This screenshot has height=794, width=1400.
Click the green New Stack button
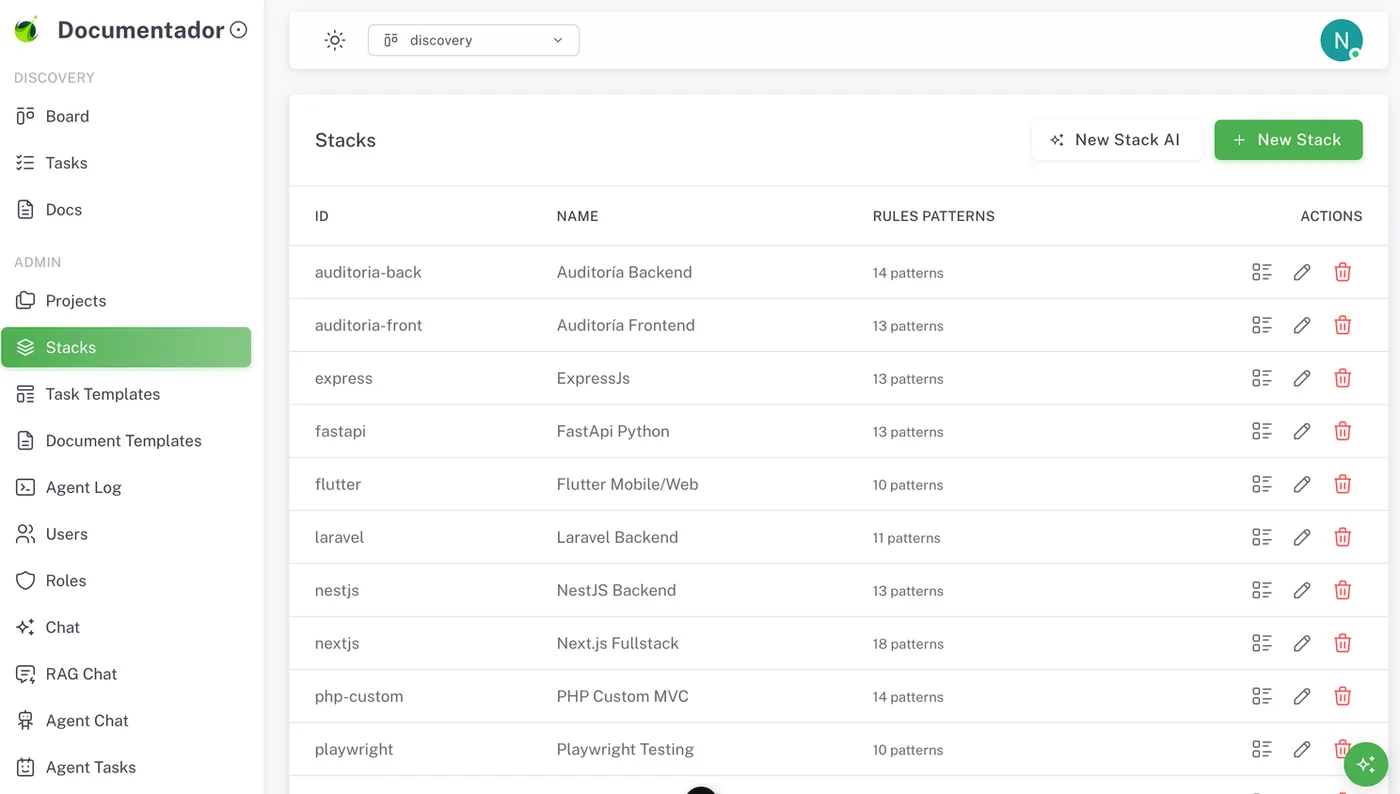1288,140
